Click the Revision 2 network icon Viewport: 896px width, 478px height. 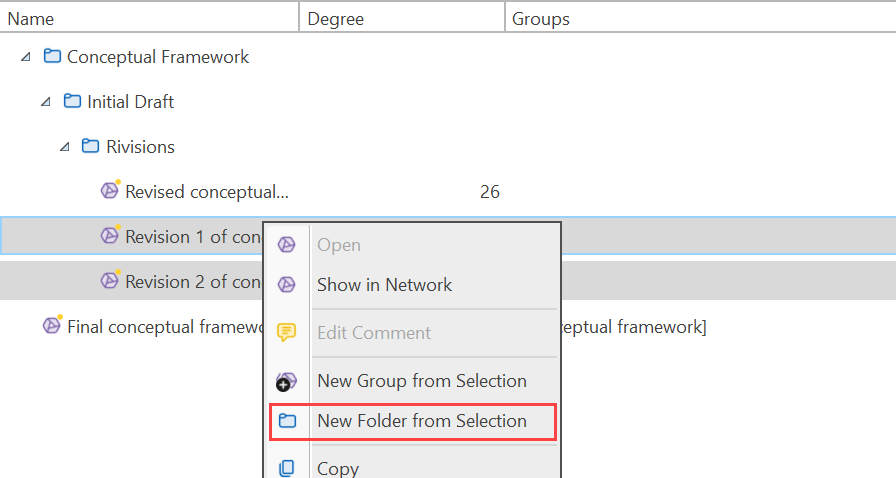tap(110, 281)
